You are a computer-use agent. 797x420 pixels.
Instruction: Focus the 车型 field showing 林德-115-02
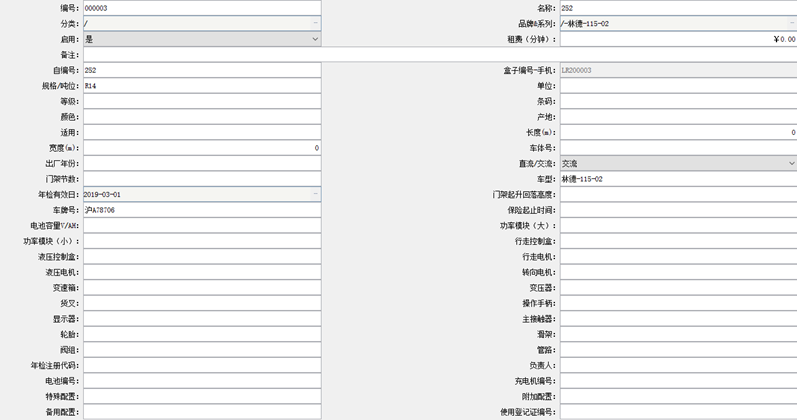(x=677, y=178)
